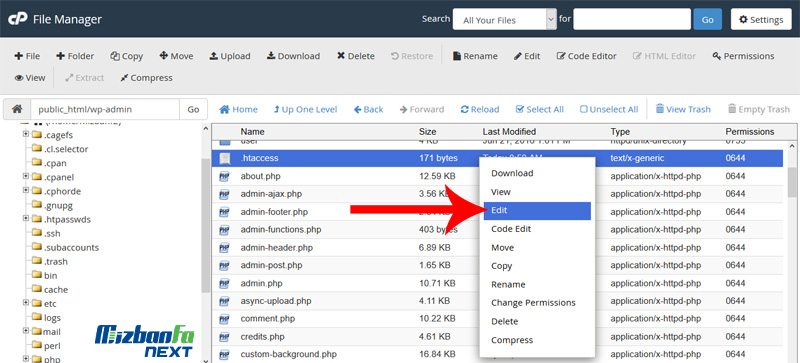Choose Rename from the context menu

[x=537, y=284]
